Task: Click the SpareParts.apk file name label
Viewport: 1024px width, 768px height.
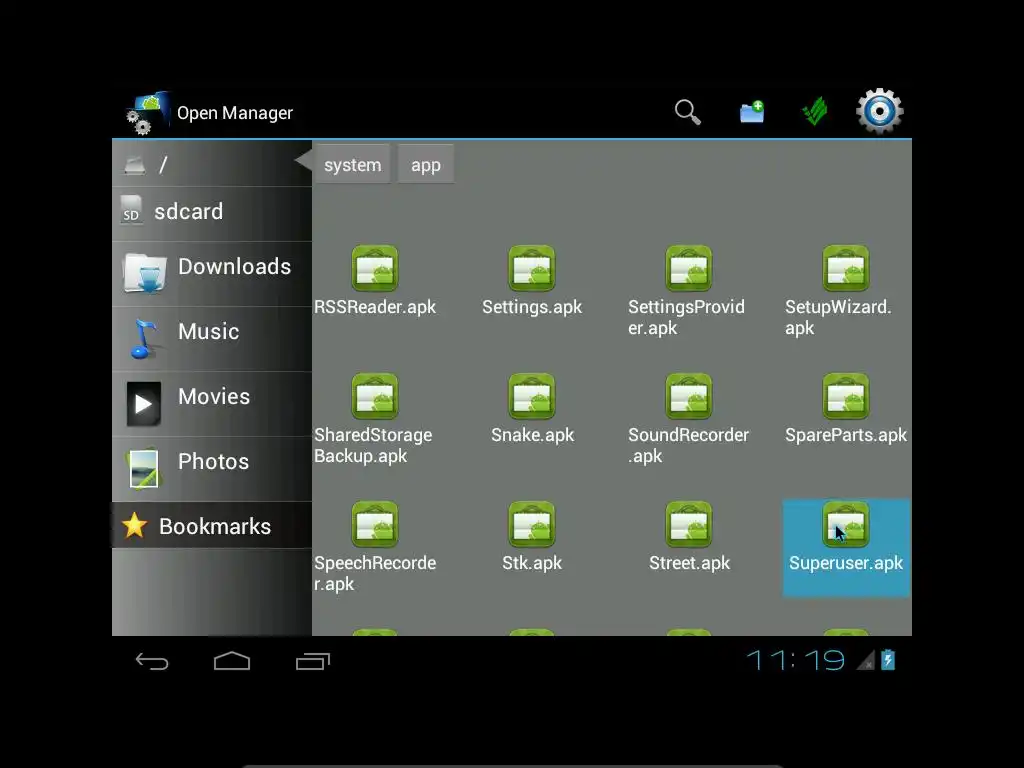Action: point(846,435)
